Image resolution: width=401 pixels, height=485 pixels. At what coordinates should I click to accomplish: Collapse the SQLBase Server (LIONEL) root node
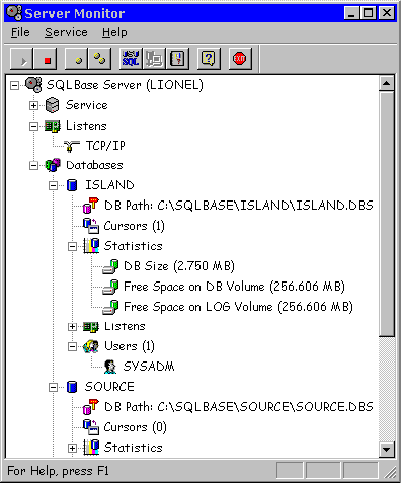point(14,85)
